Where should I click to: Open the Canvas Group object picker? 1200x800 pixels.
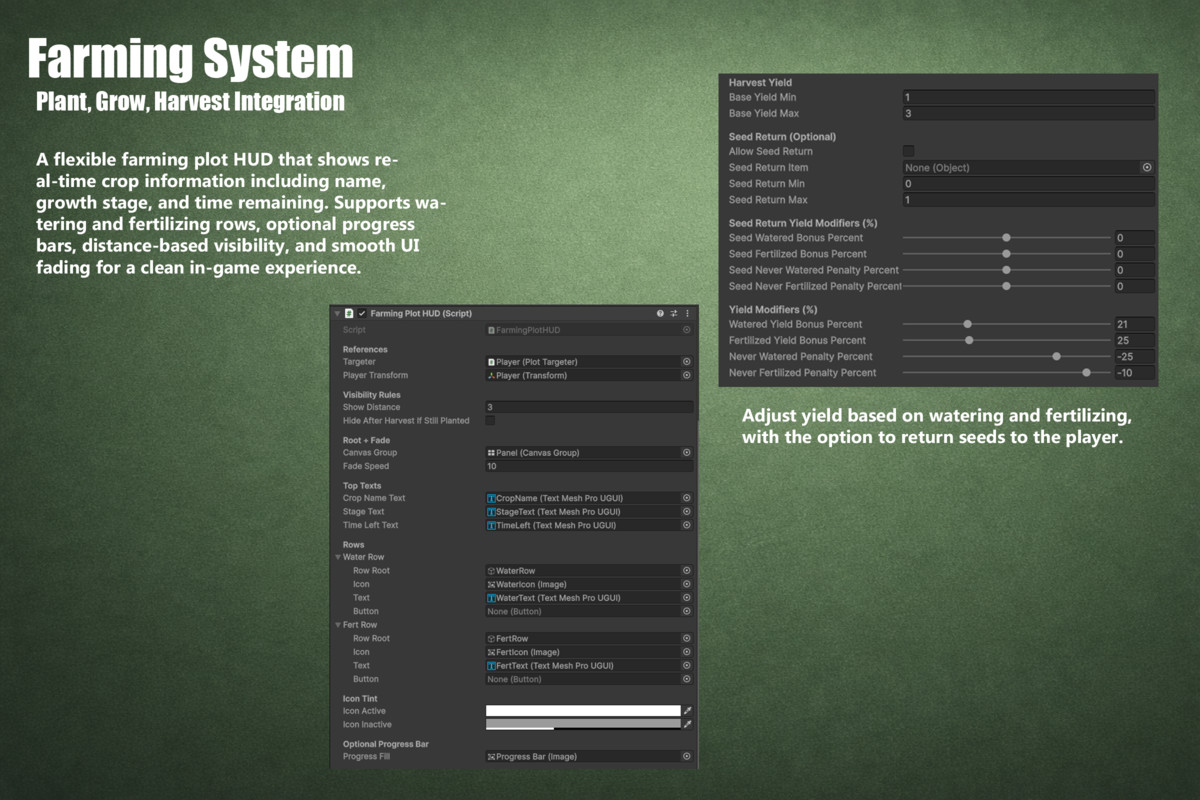tap(686, 453)
